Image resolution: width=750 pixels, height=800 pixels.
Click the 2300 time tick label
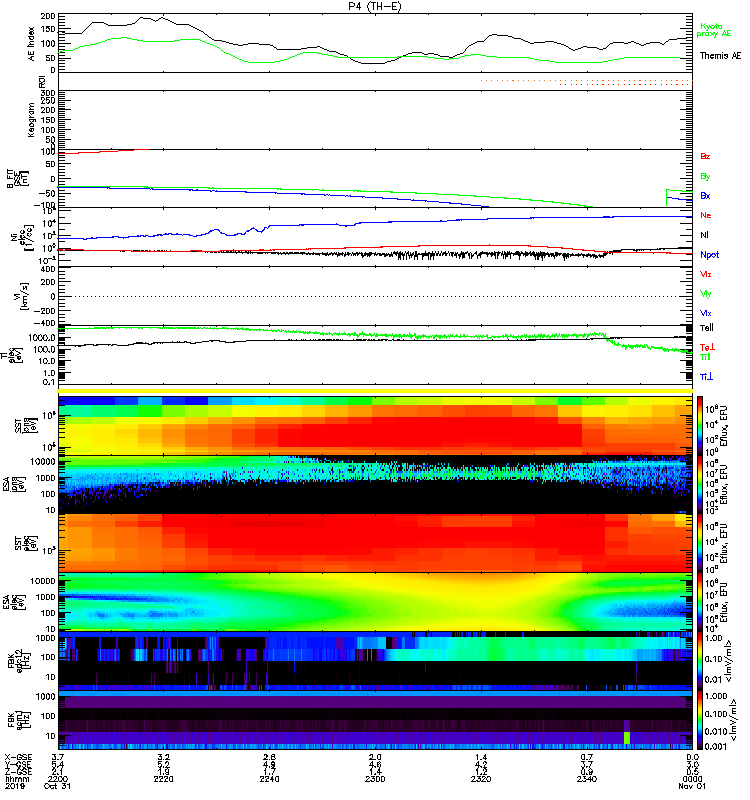pos(375,779)
